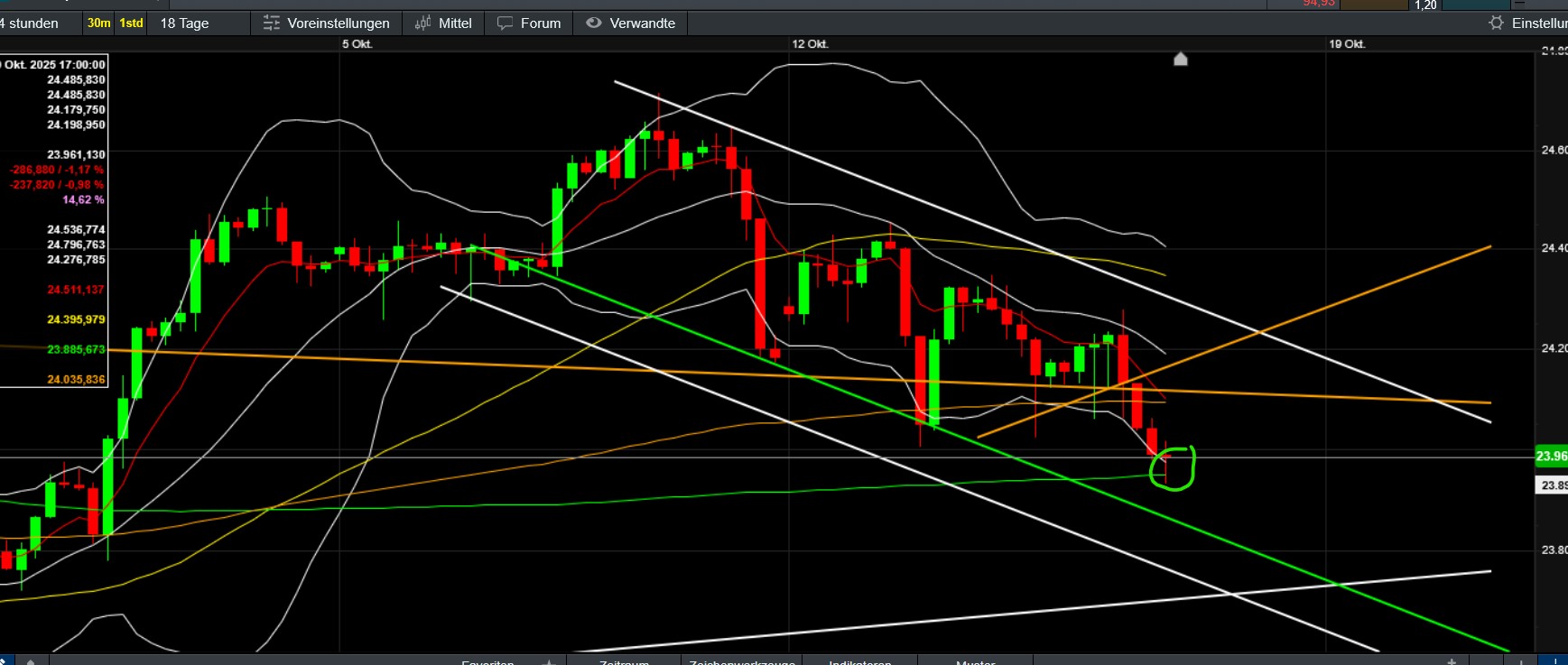Switch chart interval to 1std
The height and width of the screenshot is (665, 1568).
132,23
